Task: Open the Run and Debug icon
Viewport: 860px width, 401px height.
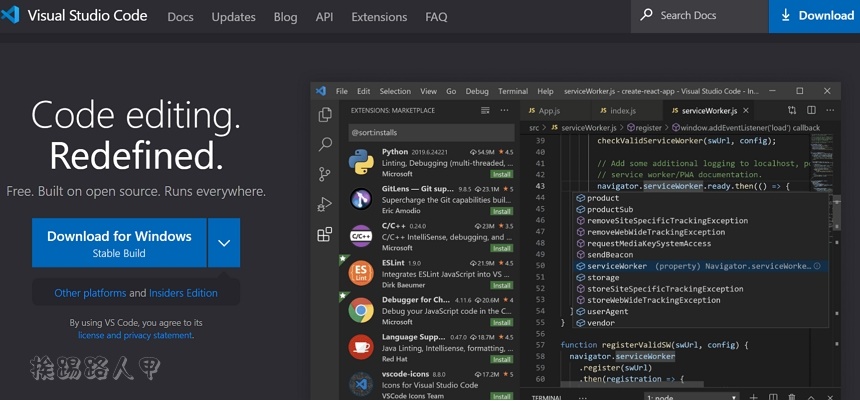Action: pos(325,205)
